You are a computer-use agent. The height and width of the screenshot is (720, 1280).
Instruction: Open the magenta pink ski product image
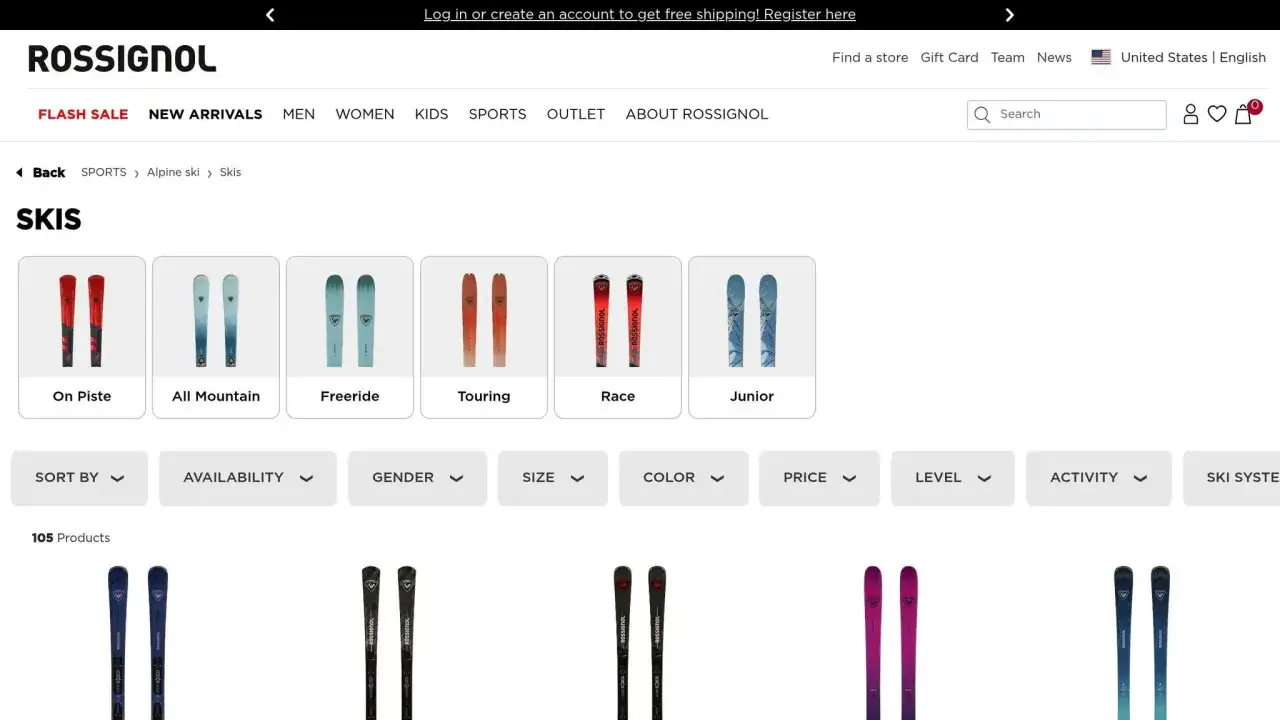tap(891, 642)
